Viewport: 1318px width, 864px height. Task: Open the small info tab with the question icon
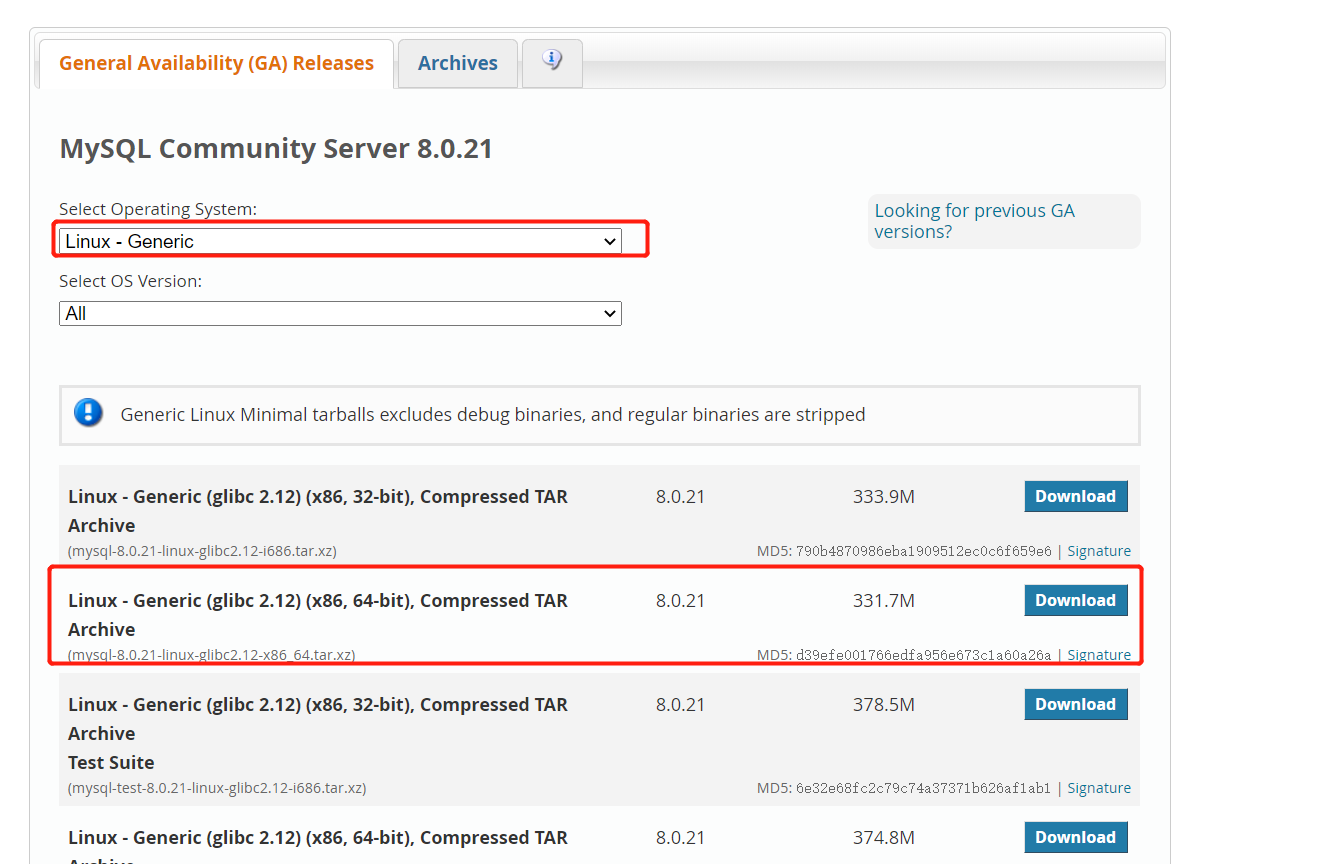(551, 62)
